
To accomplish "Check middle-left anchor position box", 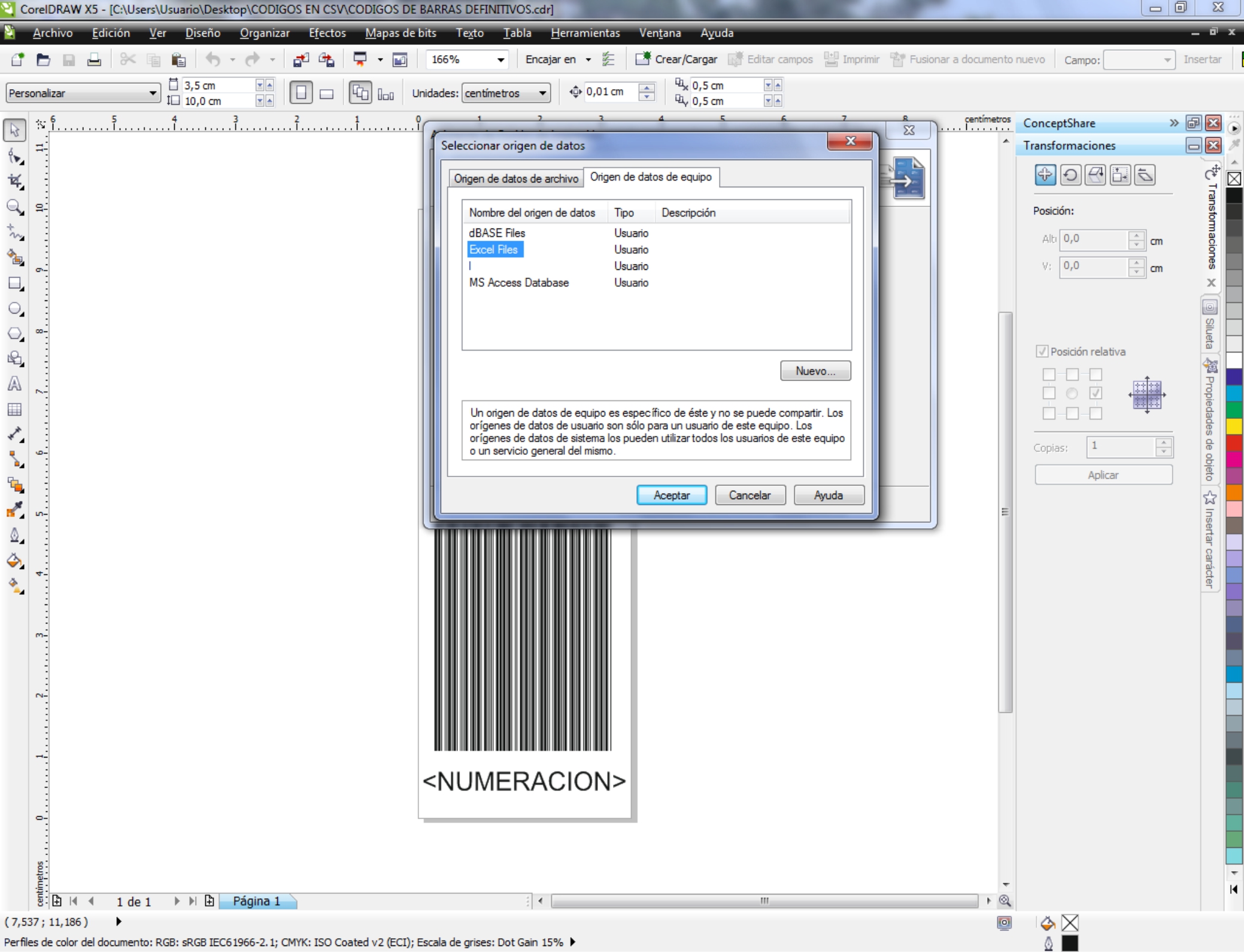I will point(1049,393).
